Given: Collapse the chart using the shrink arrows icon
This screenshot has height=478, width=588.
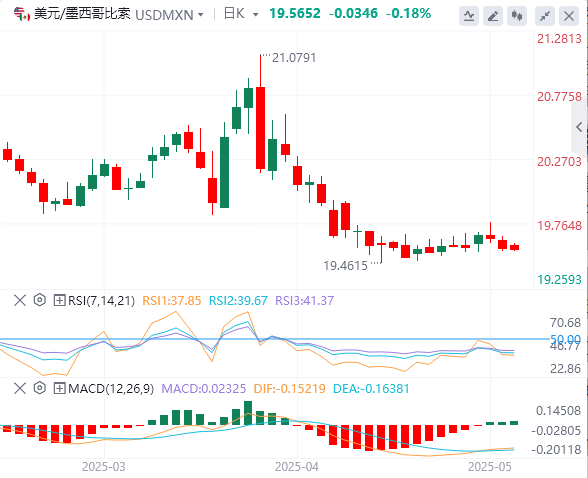Looking at the screenshot, I should coord(545,16).
